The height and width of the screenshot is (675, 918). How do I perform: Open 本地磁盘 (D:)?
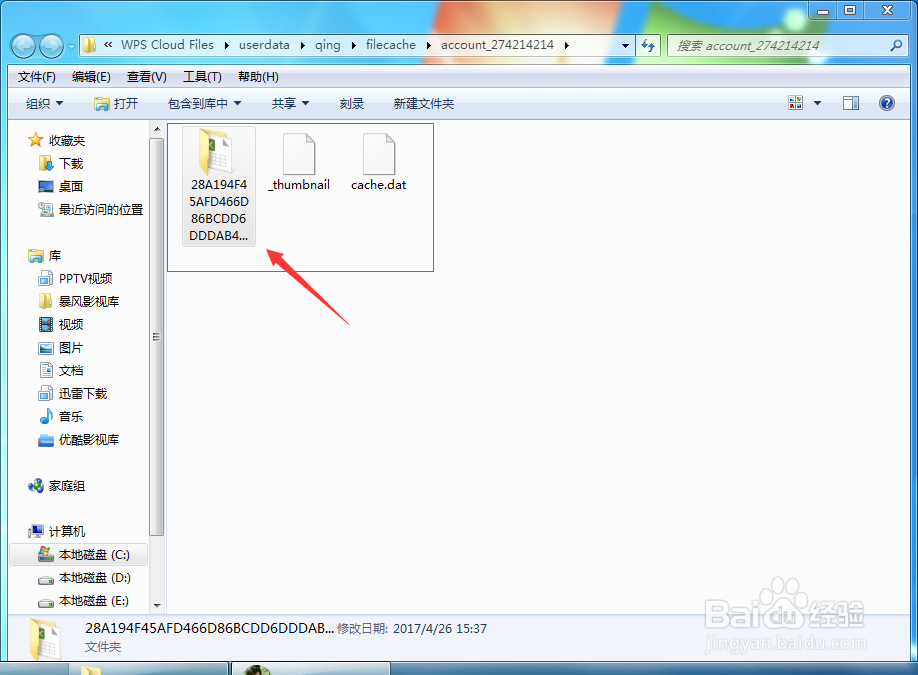tap(84, 578)
